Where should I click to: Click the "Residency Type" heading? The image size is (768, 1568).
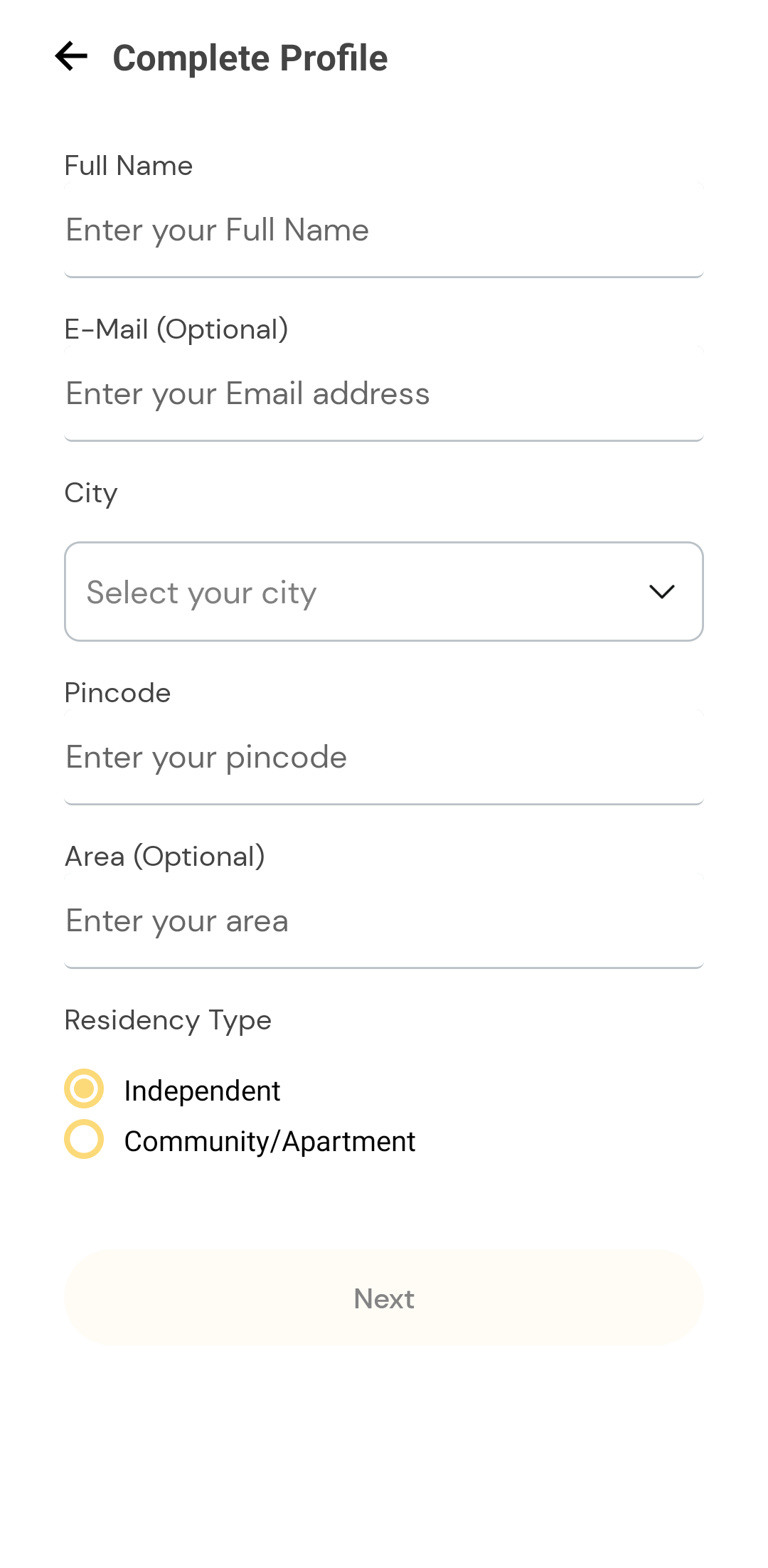coord(168,1020)
